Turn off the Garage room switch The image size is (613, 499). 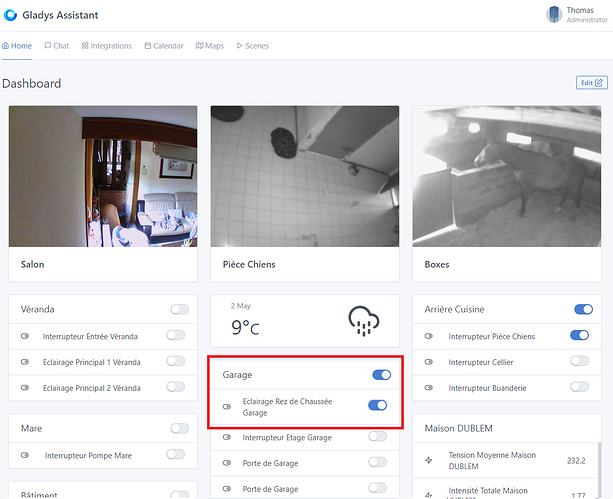[x=382, y=375]
